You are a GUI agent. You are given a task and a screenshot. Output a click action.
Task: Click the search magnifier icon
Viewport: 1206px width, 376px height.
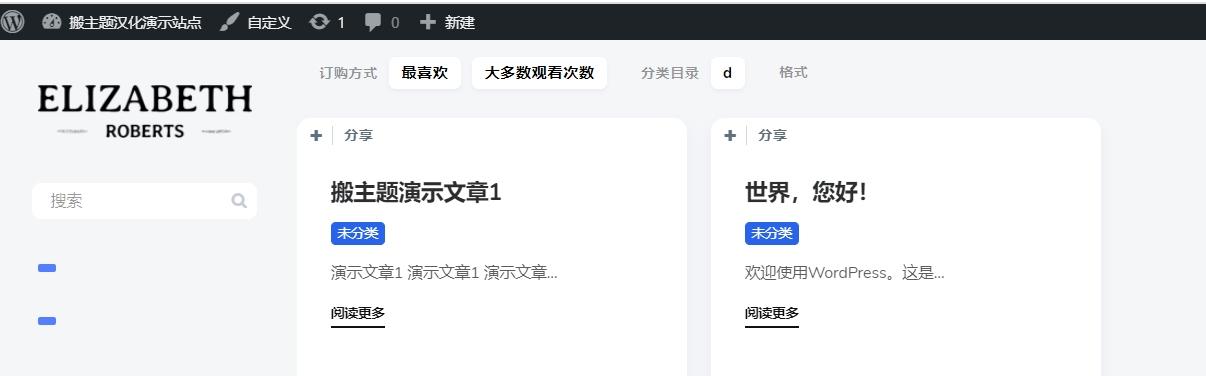point(239,201)
